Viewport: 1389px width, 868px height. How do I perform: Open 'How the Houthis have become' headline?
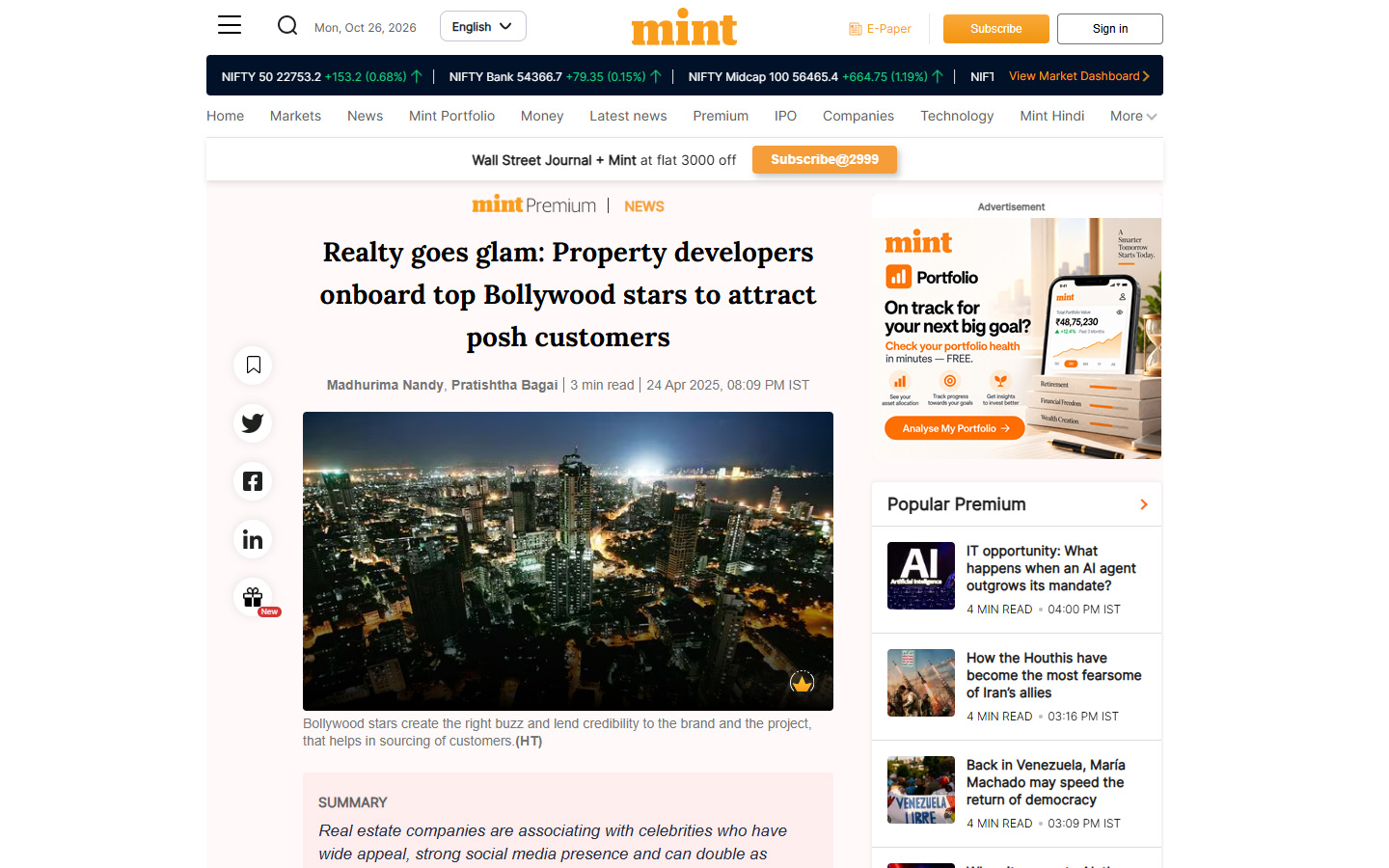1054,675
